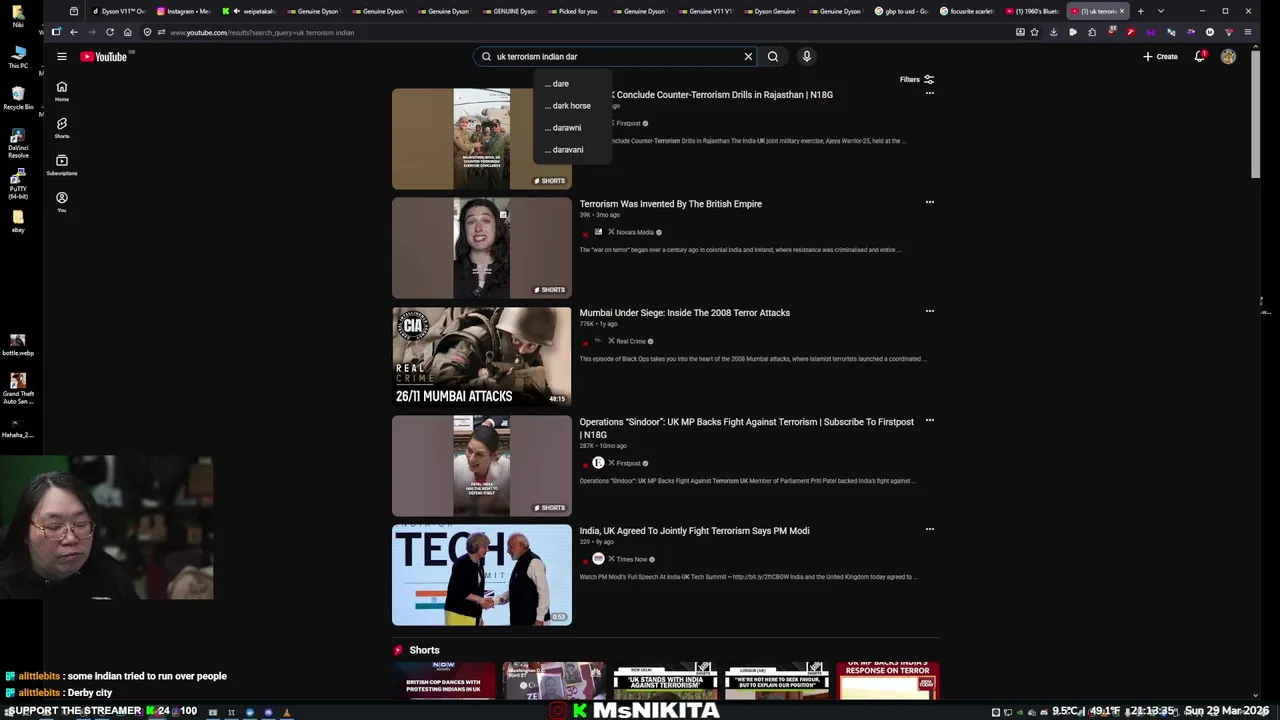Open Subscriptions in the sidebar

pos(62,165)
